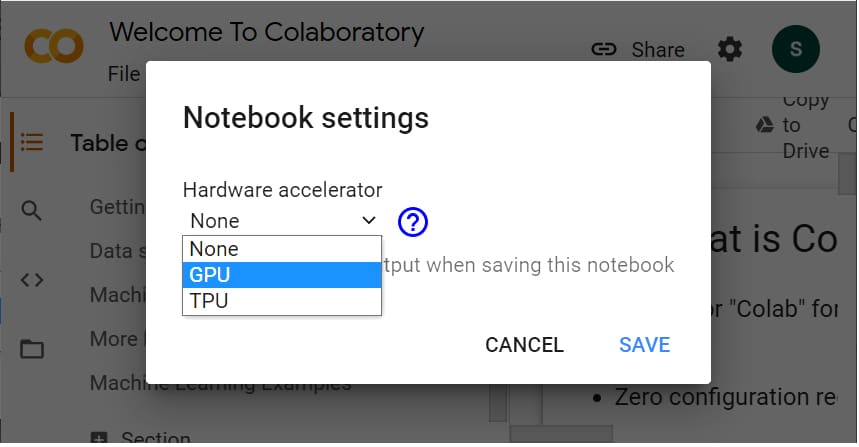Click the Welcome To Colaboratory title
The height and width of the screenshot is (447, 859).
click(266, 32)
